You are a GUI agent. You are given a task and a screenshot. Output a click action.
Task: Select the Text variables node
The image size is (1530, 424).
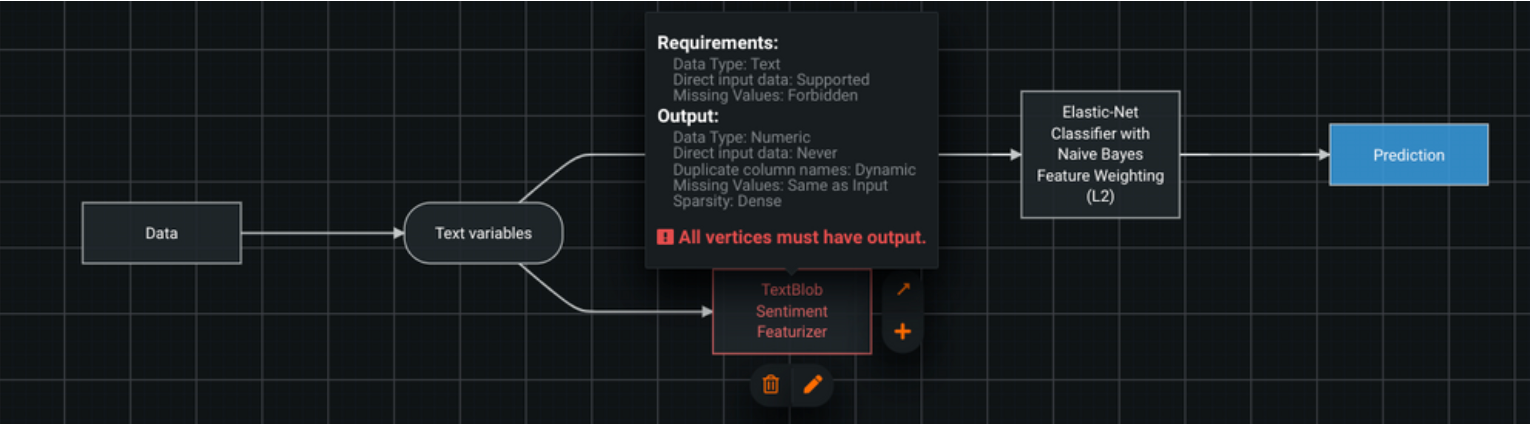[x=483, y=233]
